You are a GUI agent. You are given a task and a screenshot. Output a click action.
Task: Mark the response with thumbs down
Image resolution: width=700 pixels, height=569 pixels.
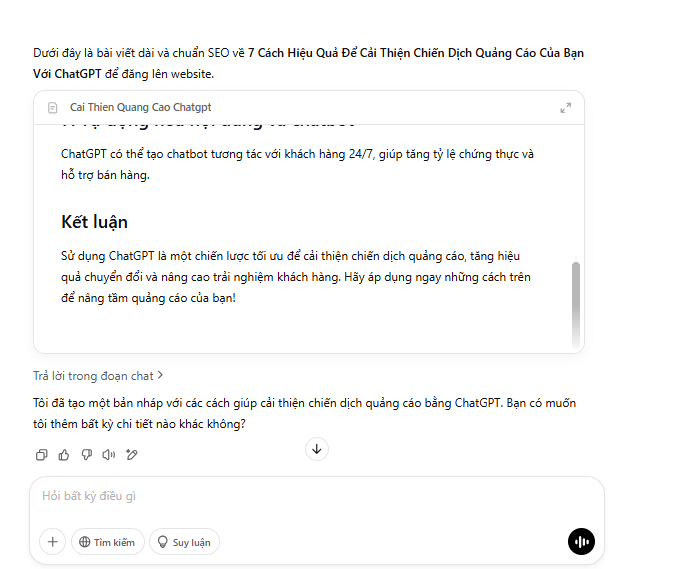(86, 455)
